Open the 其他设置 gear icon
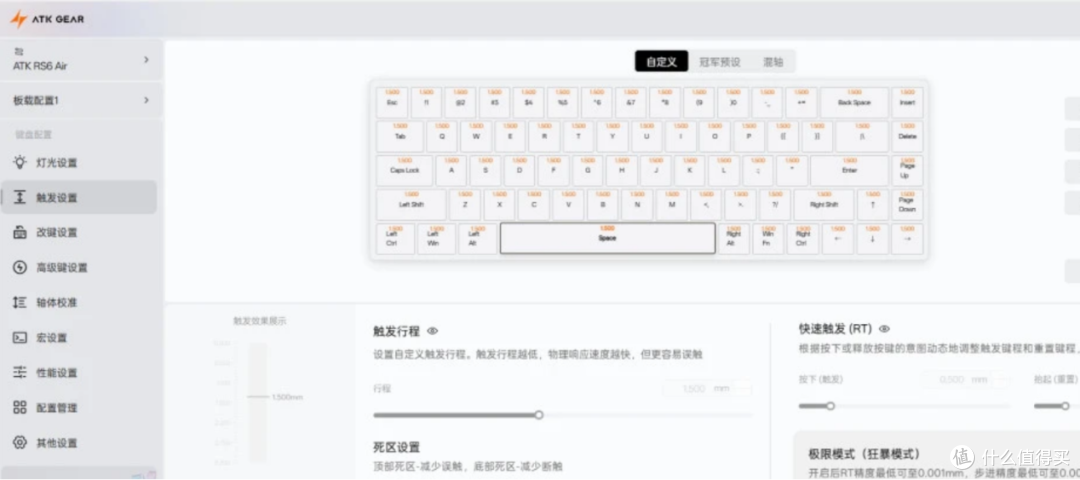 click(x=19, y=442)
